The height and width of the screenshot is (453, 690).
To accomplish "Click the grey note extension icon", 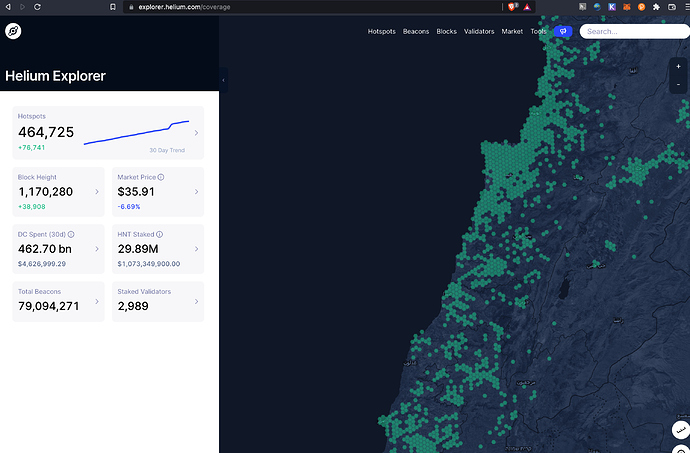I will [x=583, y=7].
